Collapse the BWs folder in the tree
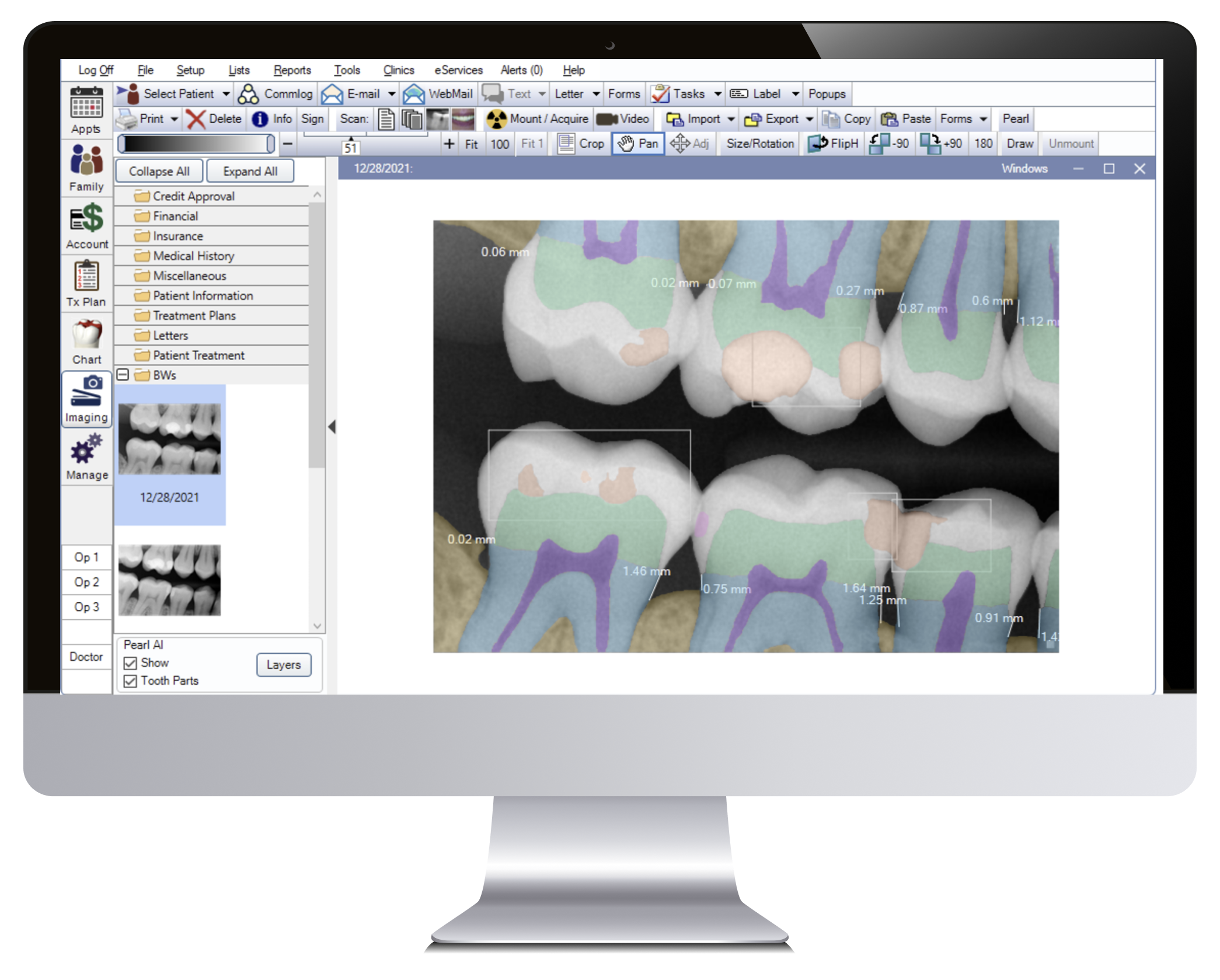 [x=123, y=375]
